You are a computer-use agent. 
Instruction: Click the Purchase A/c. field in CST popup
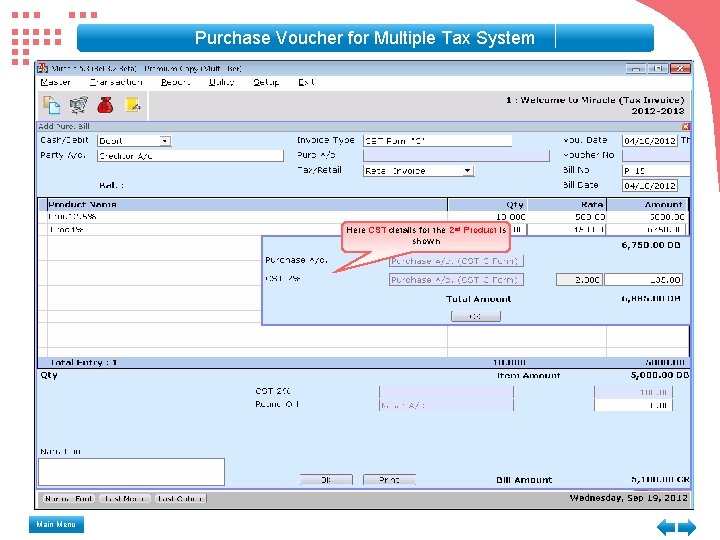pyautogui.click(x=456, y=261)
